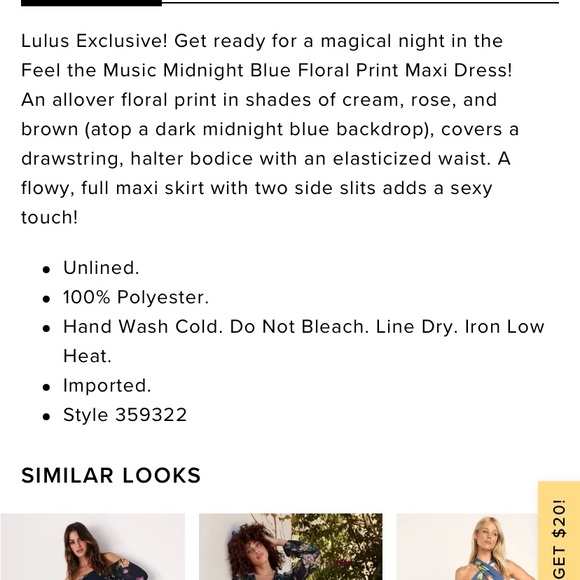Select the active tab's thick black bar
Image resolution: width=580 pixels, height=580 pixels.
(x=91, y=3)
